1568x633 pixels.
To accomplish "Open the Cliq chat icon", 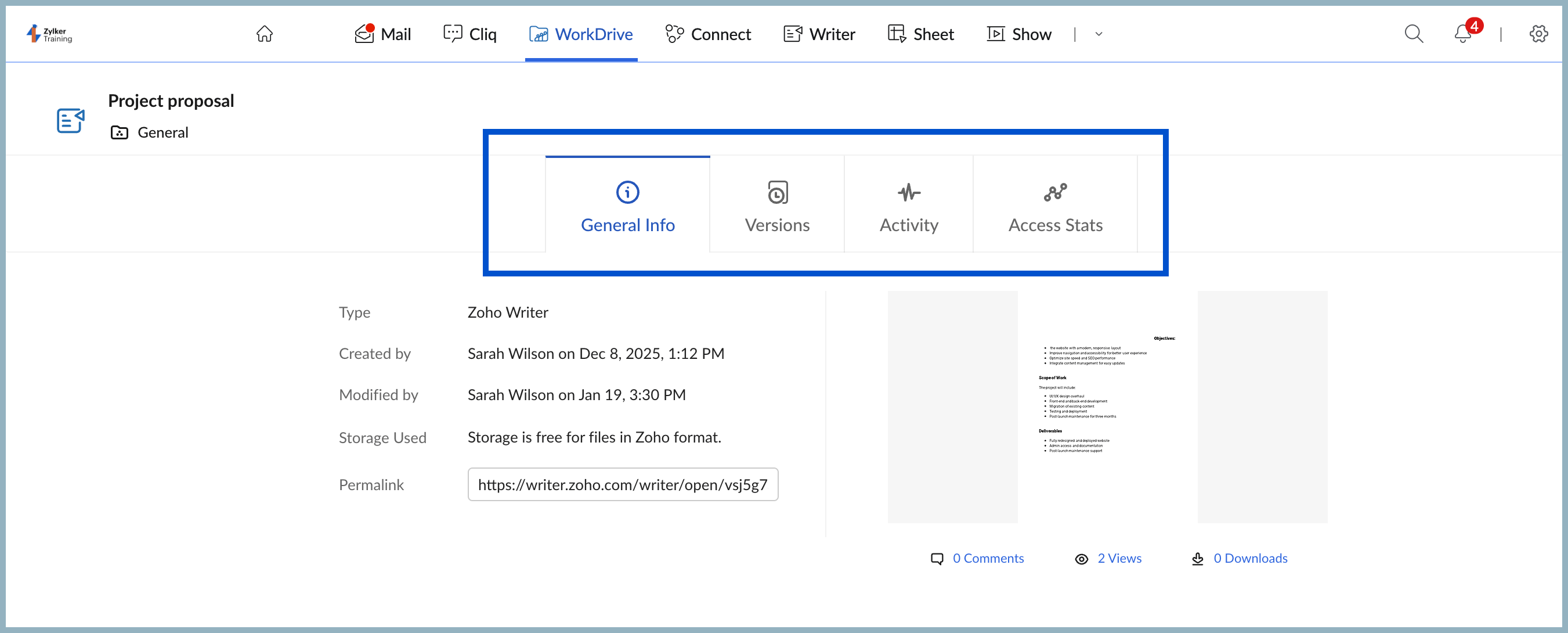I will pyautogui.click(x=453, y=34).
